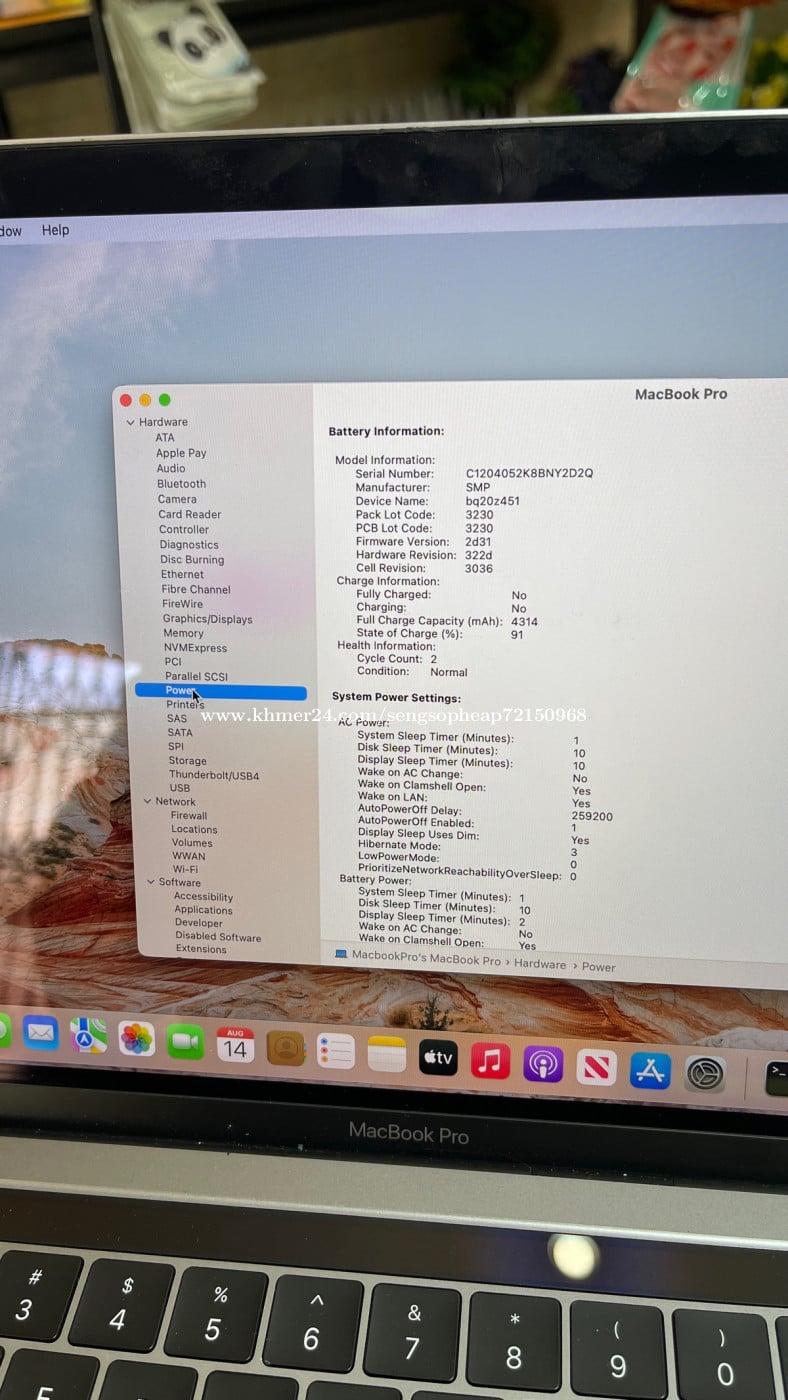788x1400 pixels.
Task: Open Applications under Software
Action: 203,910
